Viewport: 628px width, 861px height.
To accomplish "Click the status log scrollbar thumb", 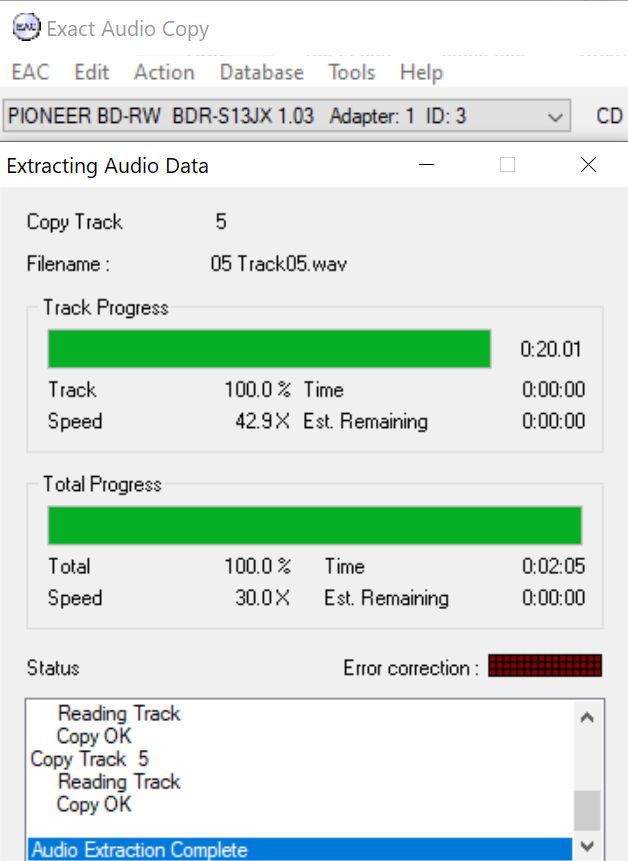I will (x=587, y=810).
